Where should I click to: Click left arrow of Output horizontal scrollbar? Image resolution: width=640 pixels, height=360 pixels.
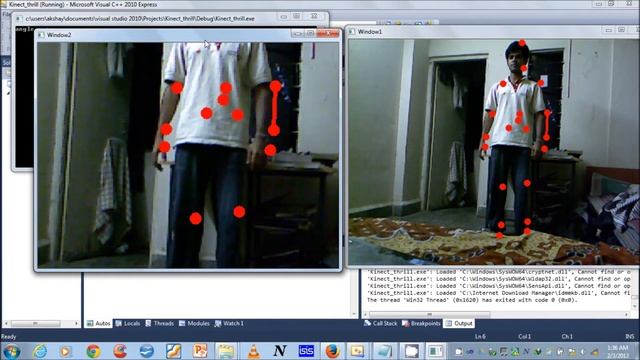[x=366, y=314]
